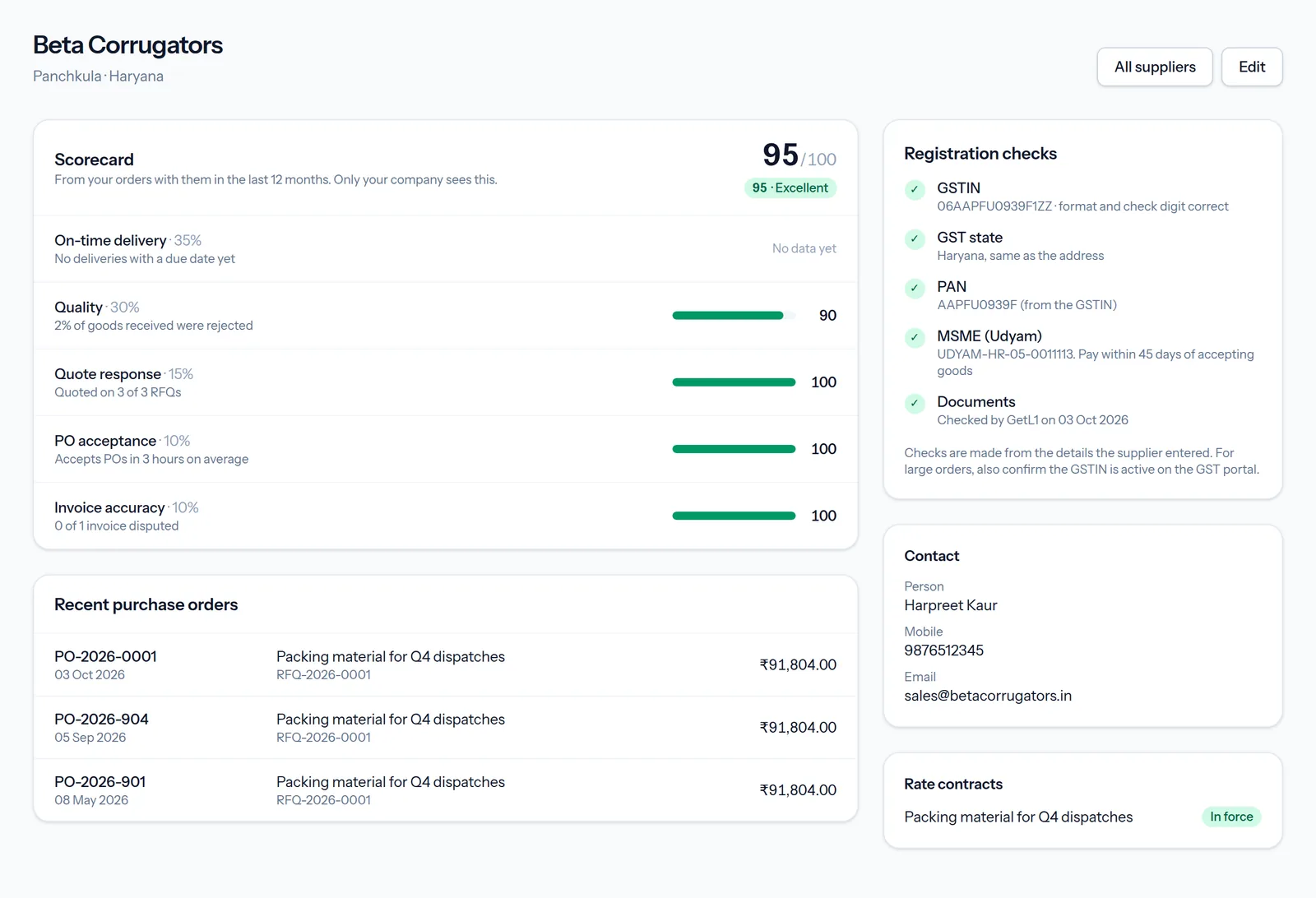Viewport: 1316px width, 898px height.
Task: Click the 'Quoted on 3 of 3 RFQs' text
Action: [118, 392]
